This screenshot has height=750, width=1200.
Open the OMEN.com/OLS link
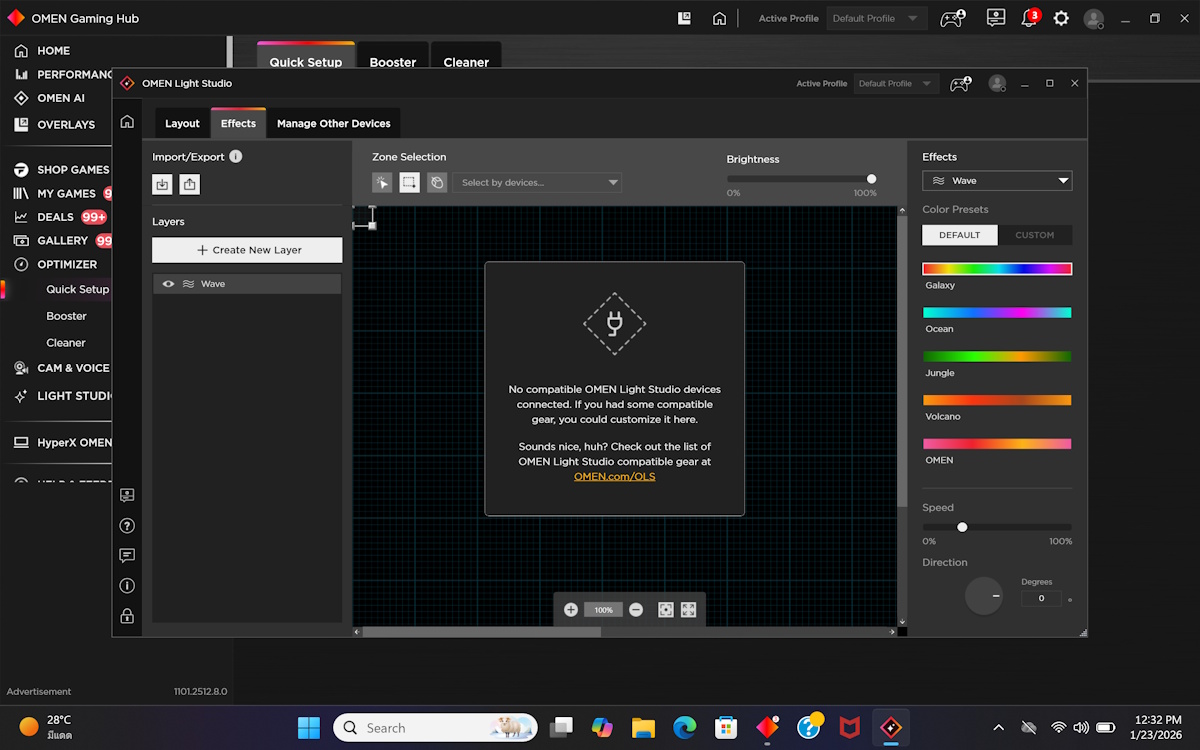point(614,477)
